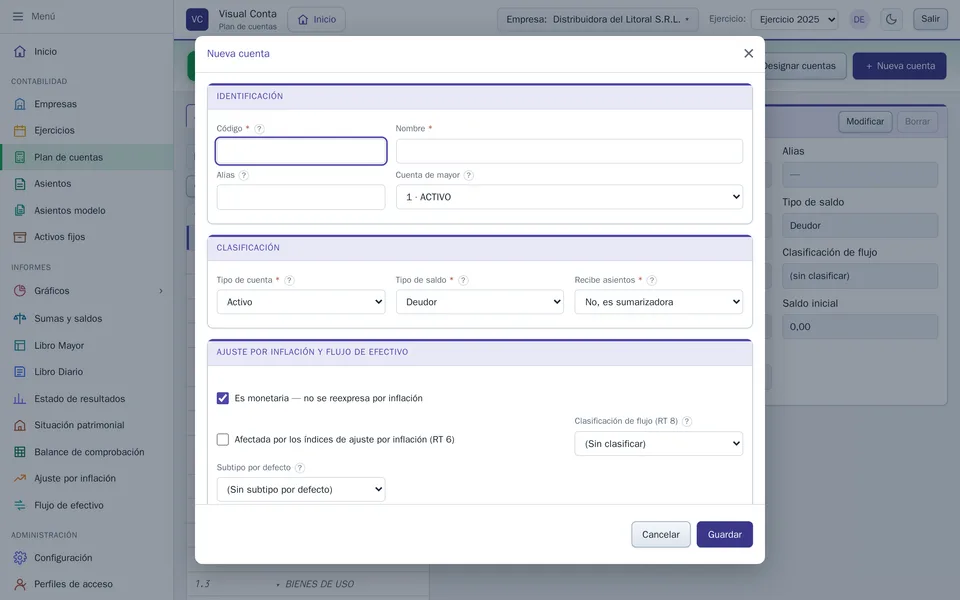Click the Activos fijos archive icon
This screenshot has width=960, height=600.
tap(20, 237)
